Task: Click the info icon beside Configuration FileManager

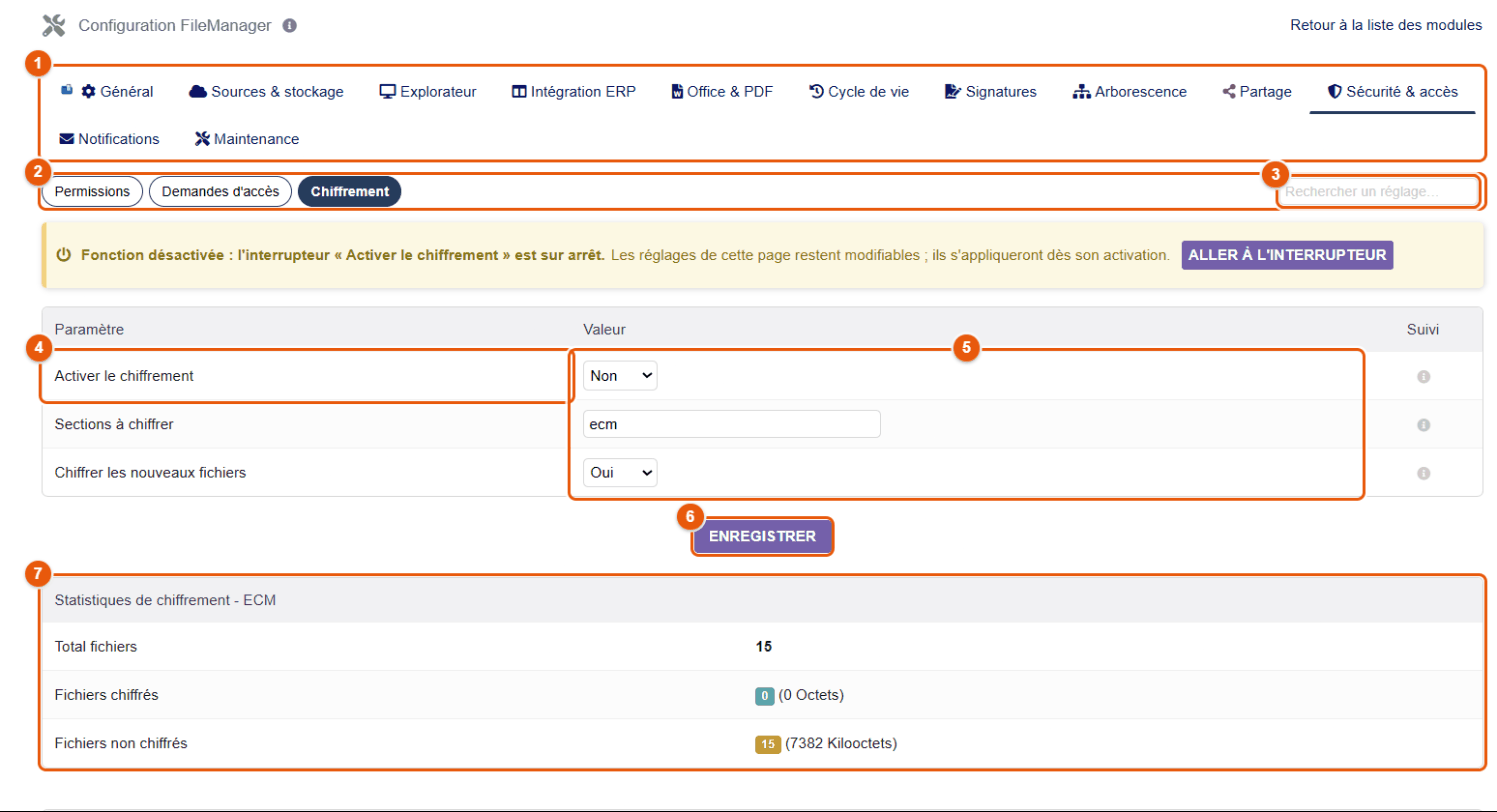Action: 290,25
